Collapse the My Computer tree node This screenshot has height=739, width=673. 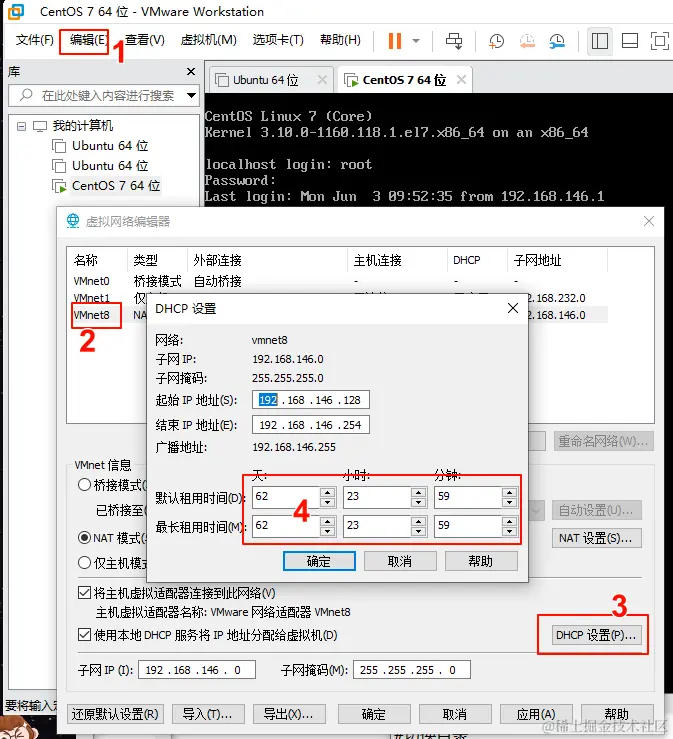click(x=21, y=126)
